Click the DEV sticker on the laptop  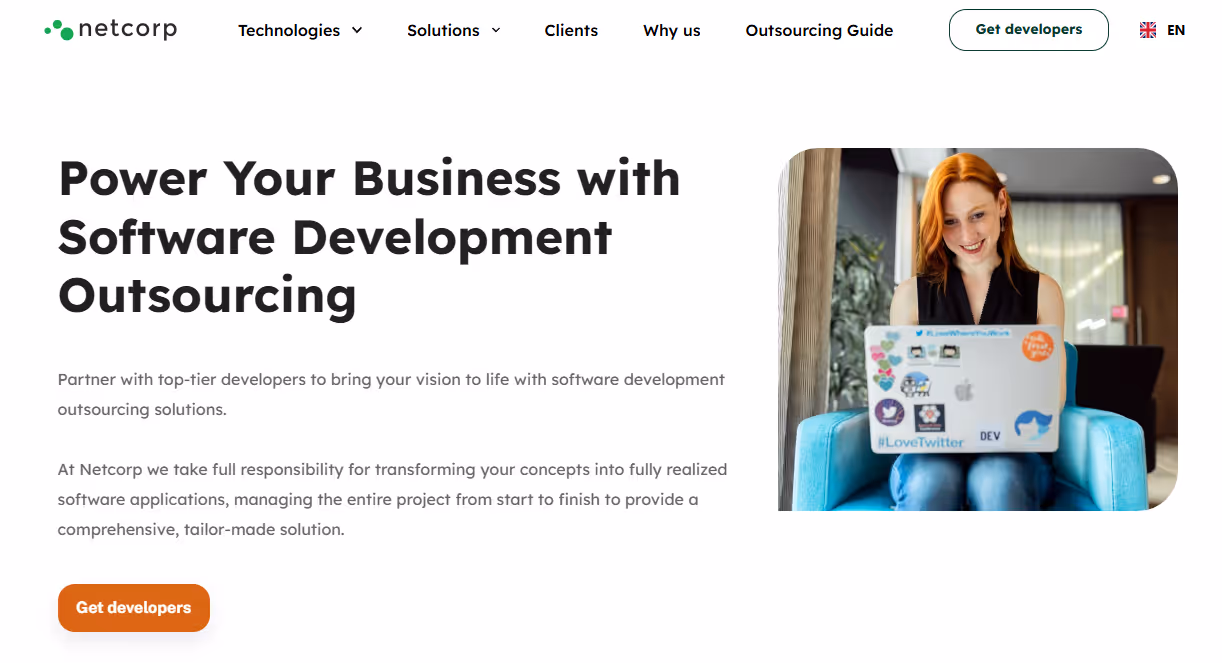pos(990,436)
